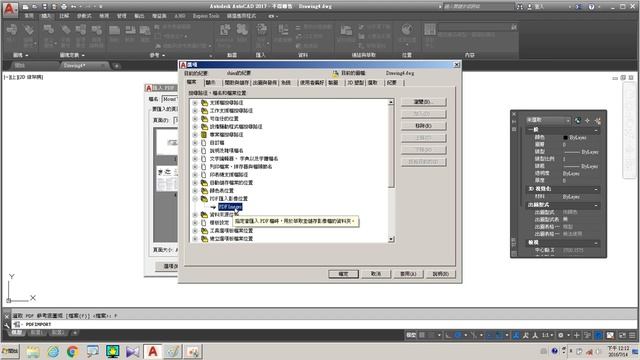The height and width of the screenshot is (360, 640).
Task: Open the Express Tools ribbon tab
Action: pos(206,16)
